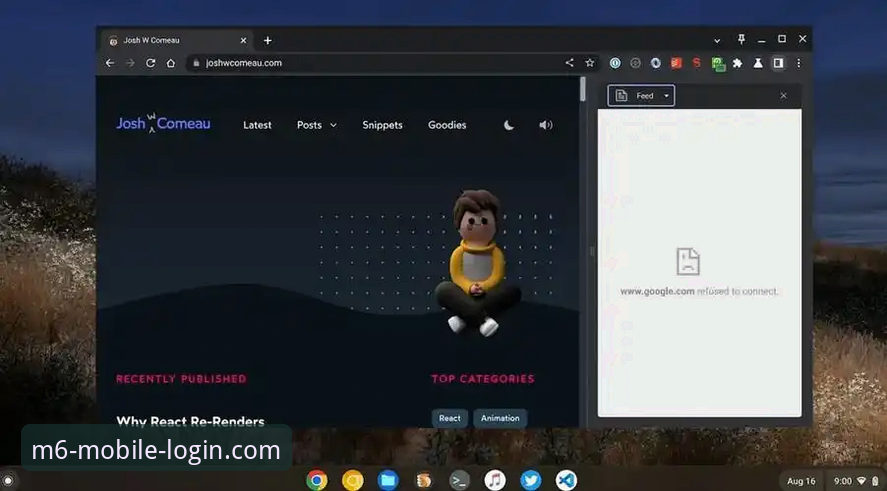Click the first blue circle extension icon
887x491 pixels.
click(x=615, y=63)
